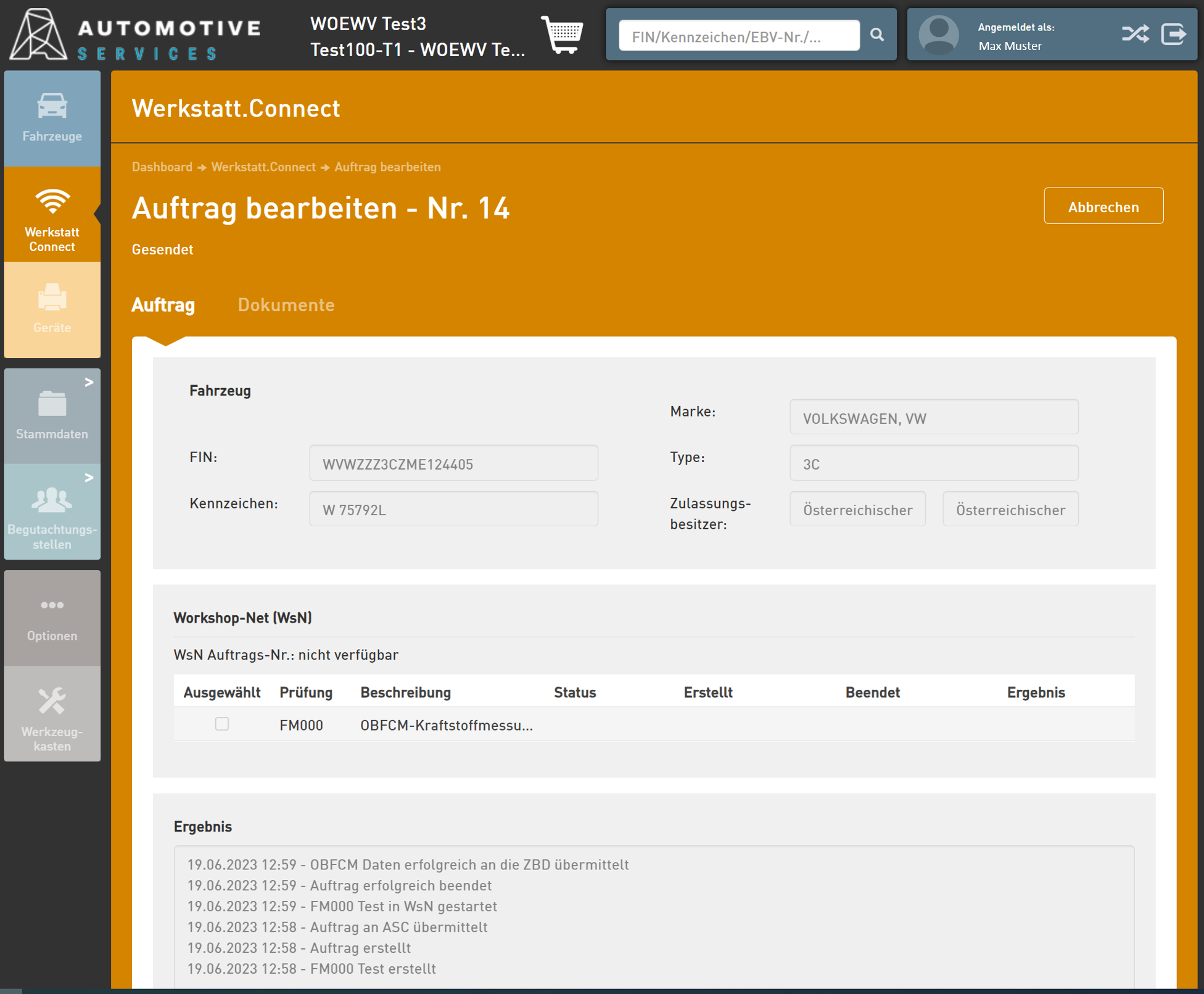Open Werkzeugkasten tools sidebar item

click(52, 714)
